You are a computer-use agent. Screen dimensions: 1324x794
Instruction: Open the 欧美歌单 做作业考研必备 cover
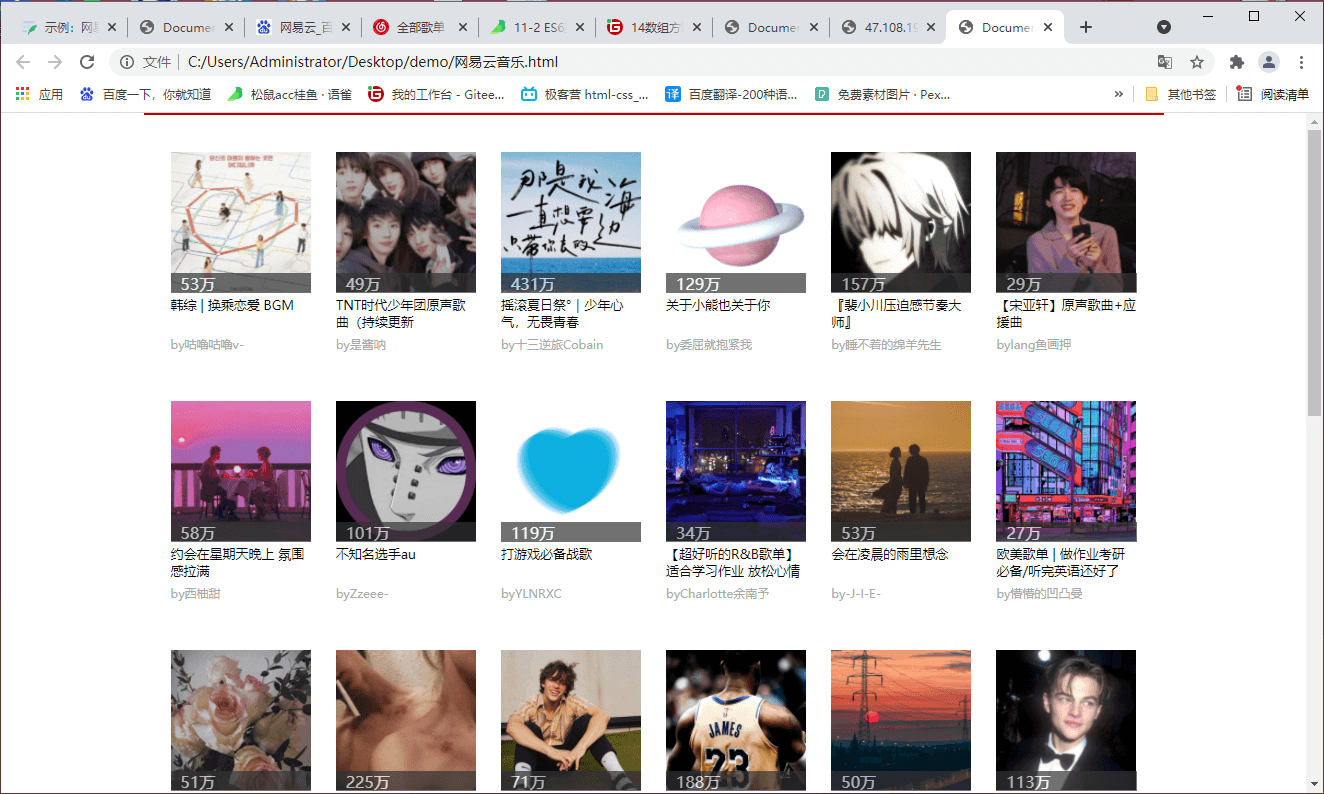coord(1066,471)
